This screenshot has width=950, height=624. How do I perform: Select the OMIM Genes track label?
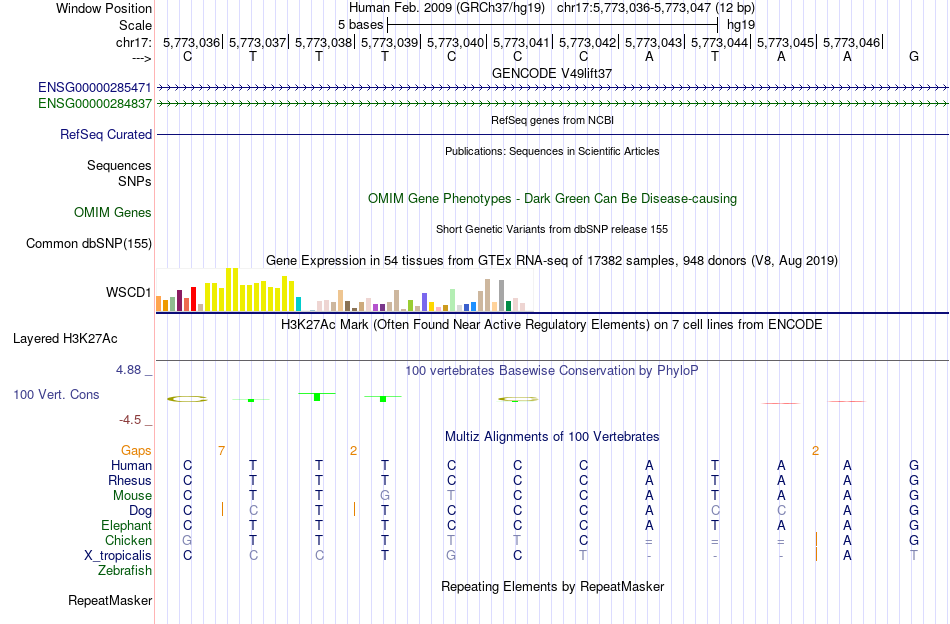click(x=113, y=213)
